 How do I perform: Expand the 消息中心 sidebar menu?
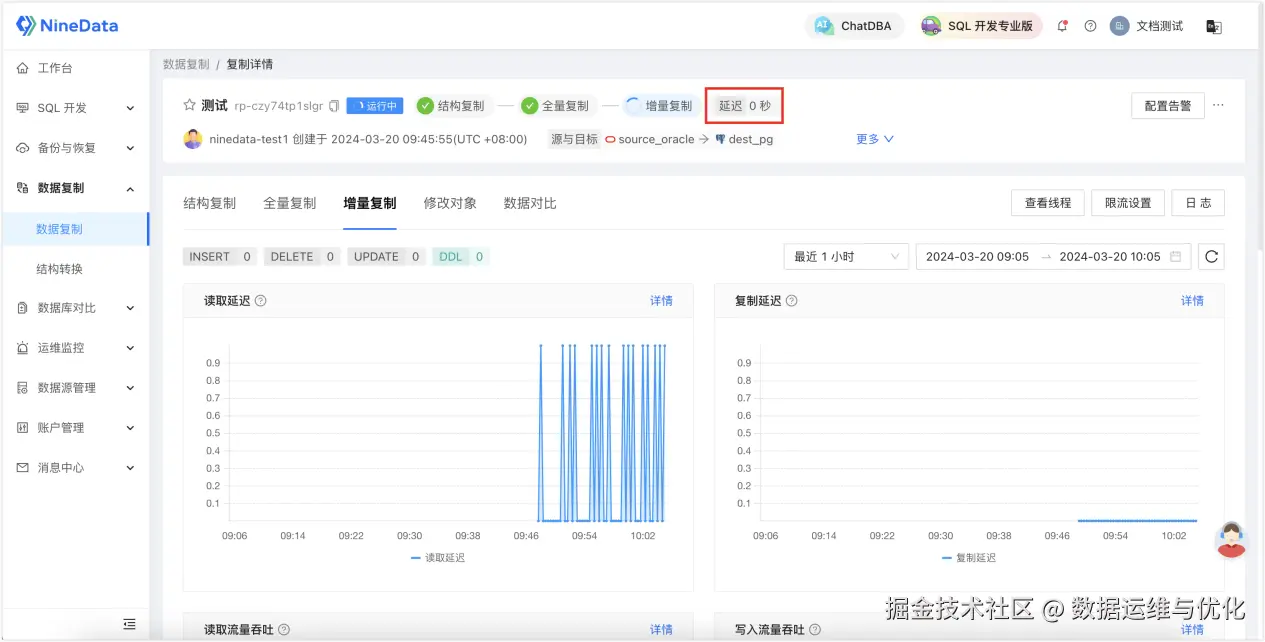[75, 468]
